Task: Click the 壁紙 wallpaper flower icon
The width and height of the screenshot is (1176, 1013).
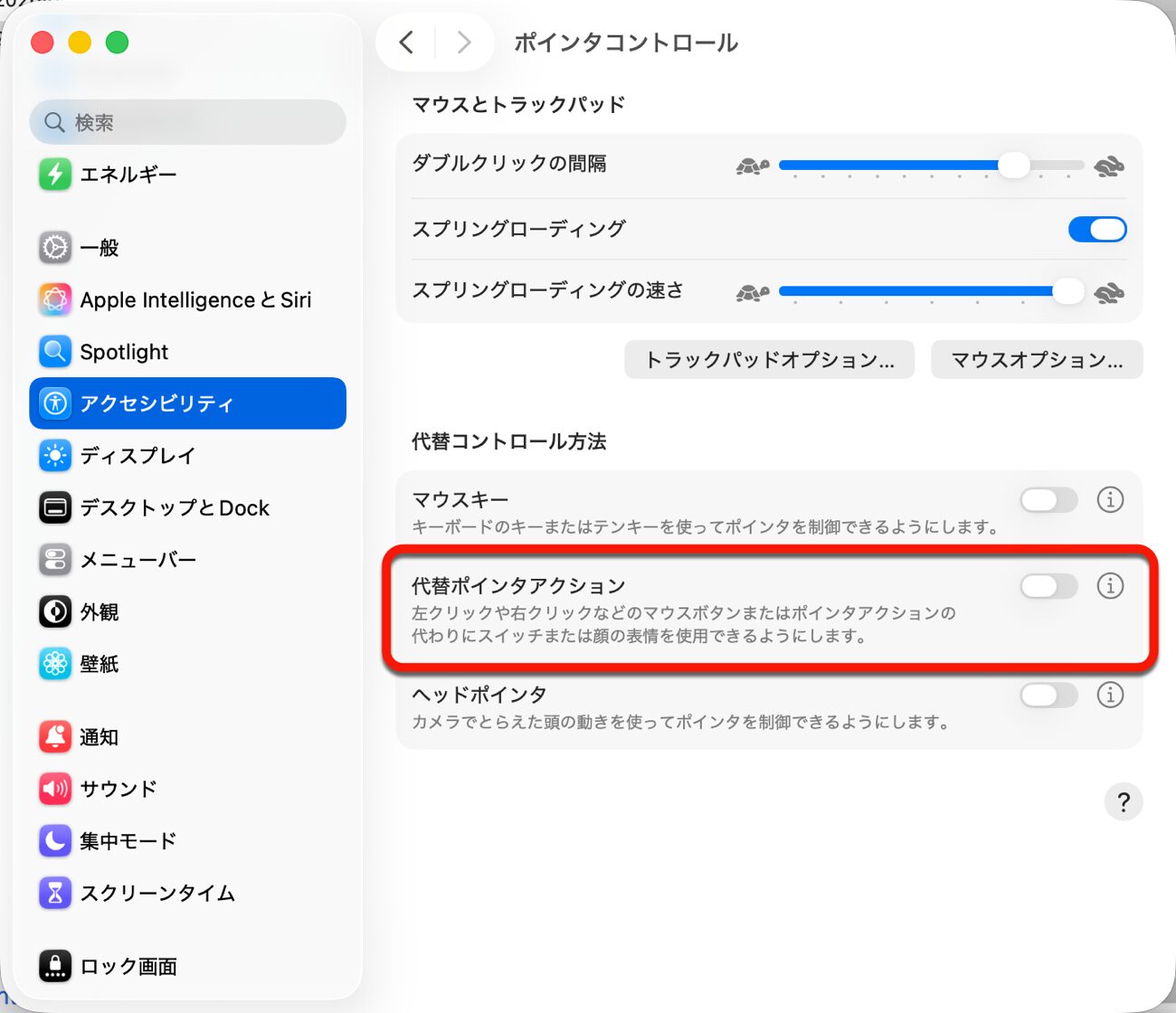Action: [55, 664]
